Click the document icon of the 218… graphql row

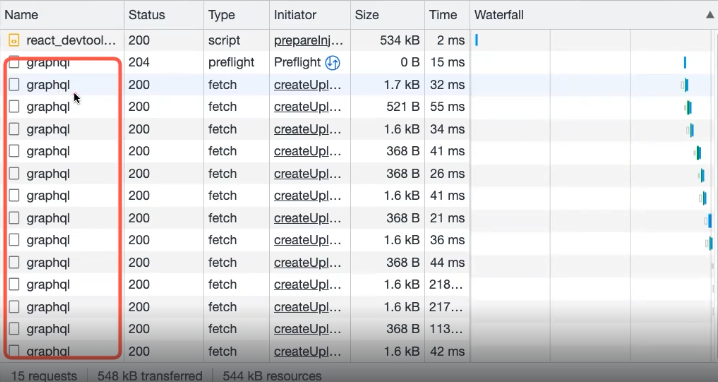point(14,284)
